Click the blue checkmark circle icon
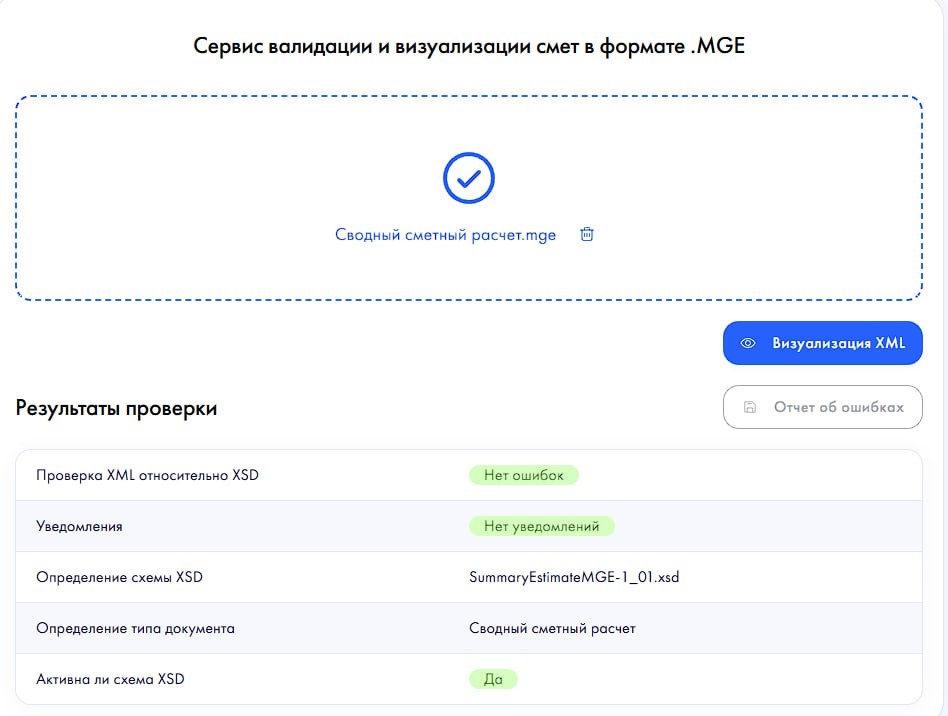 click(469, 179)
